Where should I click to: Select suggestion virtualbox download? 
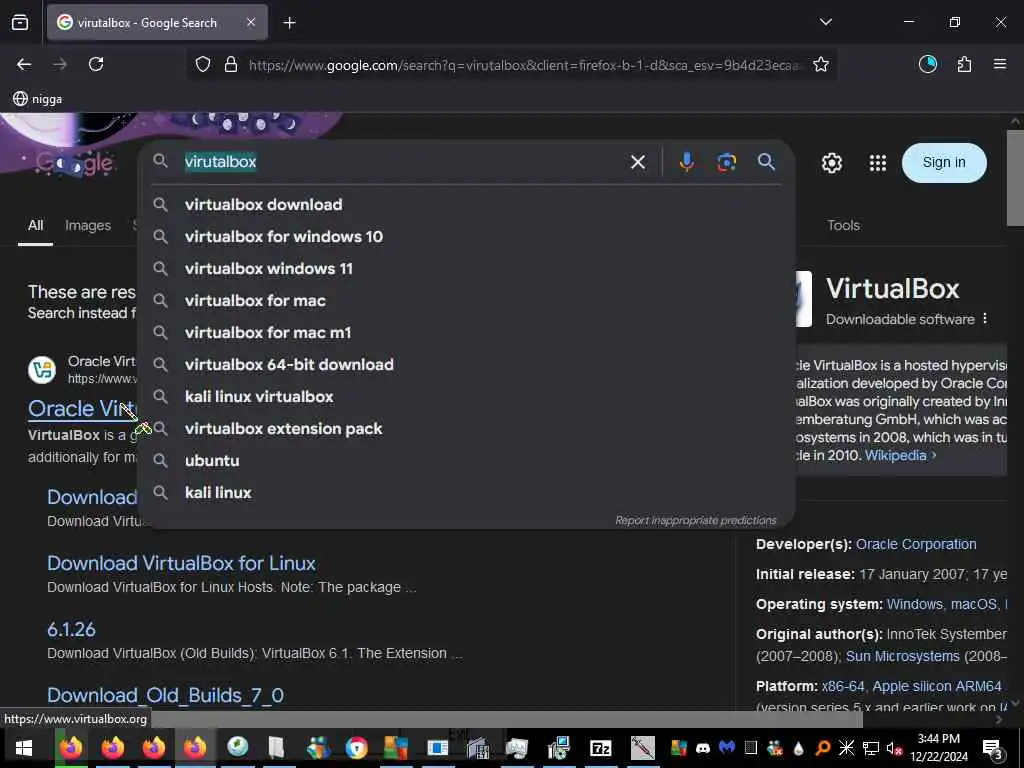coord(466,204)
